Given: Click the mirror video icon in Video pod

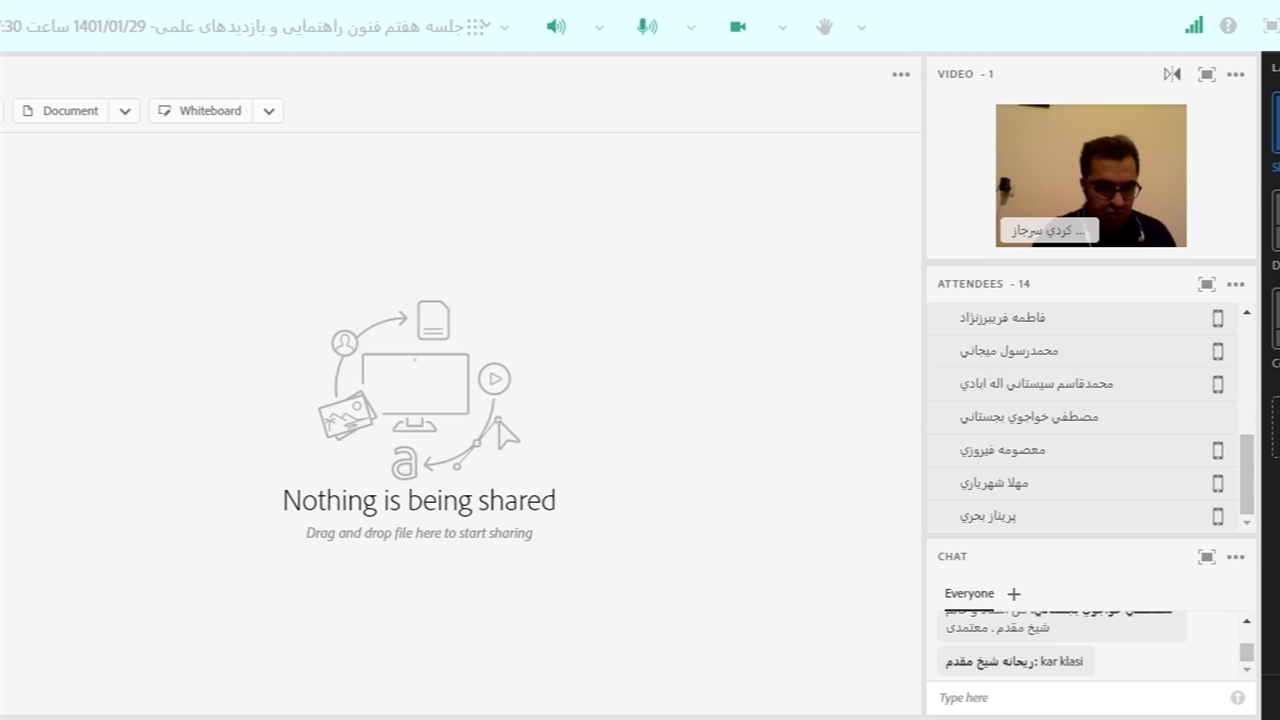Looking at the screenshot, I should 1172,74.
